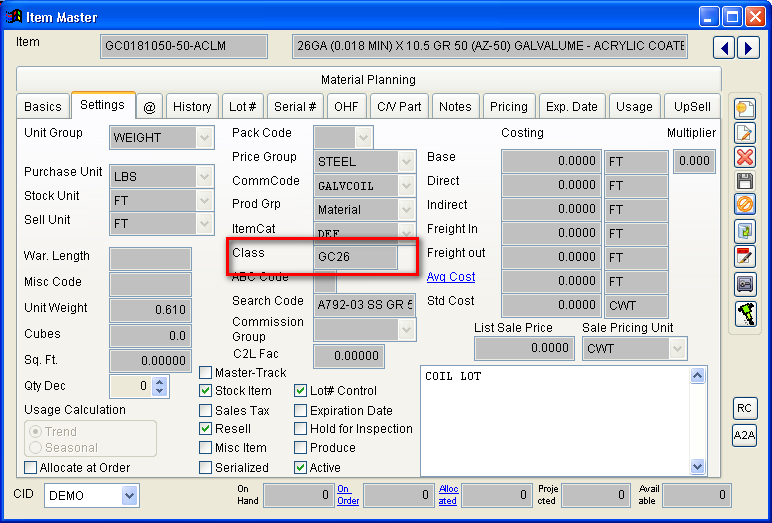Go to previous item with left arrow
772x523 pixels.
[725, 47]
